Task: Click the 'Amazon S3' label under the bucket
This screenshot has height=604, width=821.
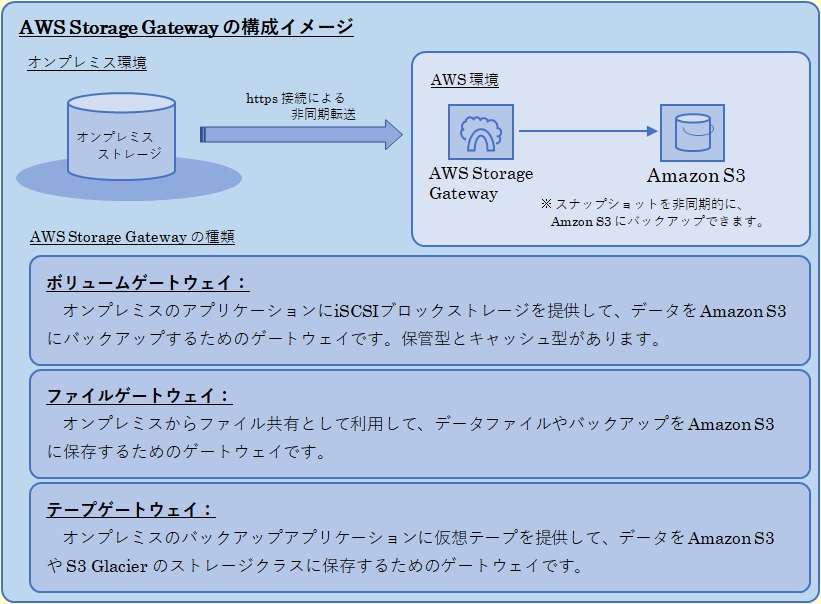Action: point(696,175)
